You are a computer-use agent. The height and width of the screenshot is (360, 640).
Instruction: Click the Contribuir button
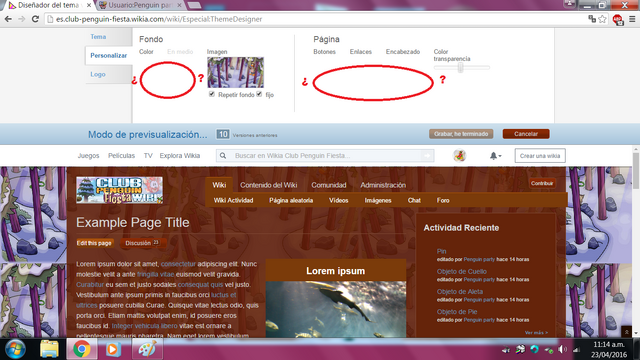pos(542,183)
